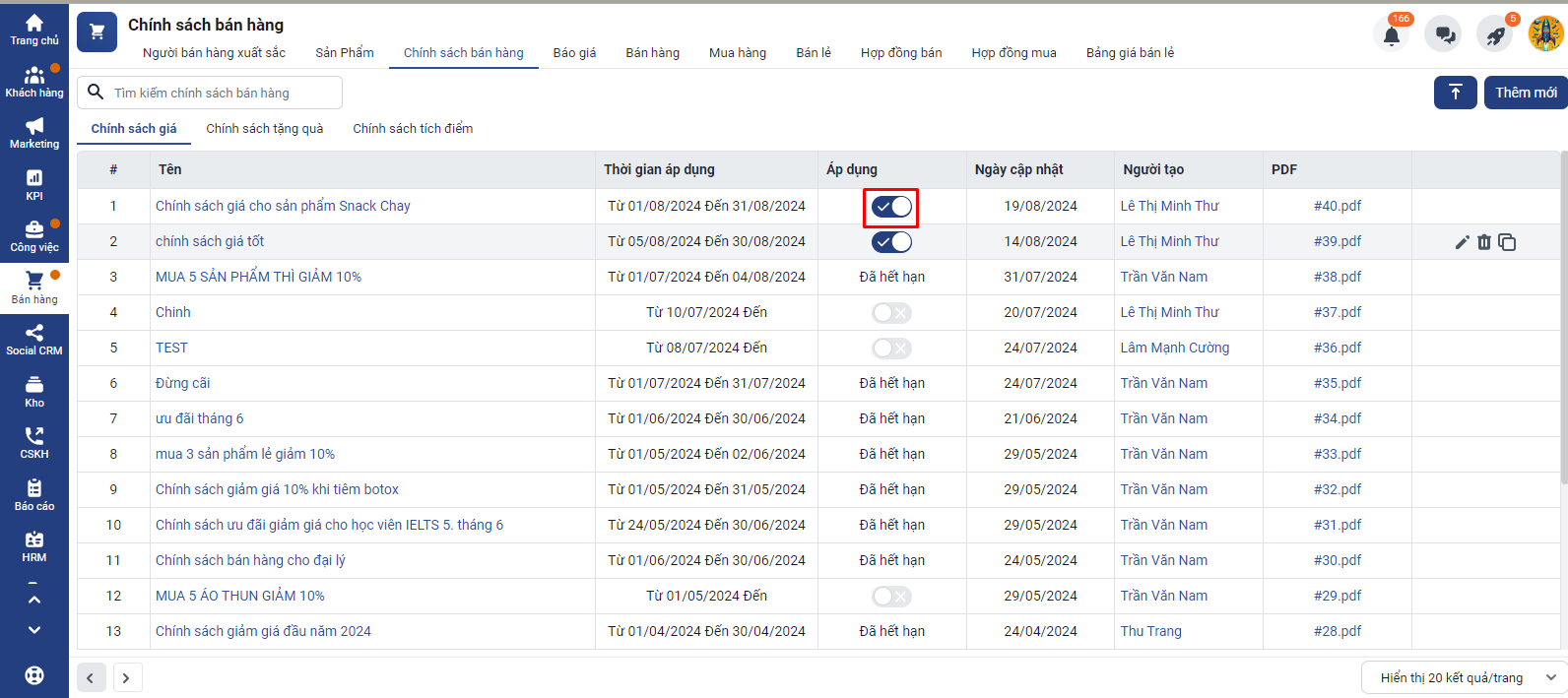Click the upload arrow button
This screenshot has width=1568, height=698.
[x=1455, y=93]
